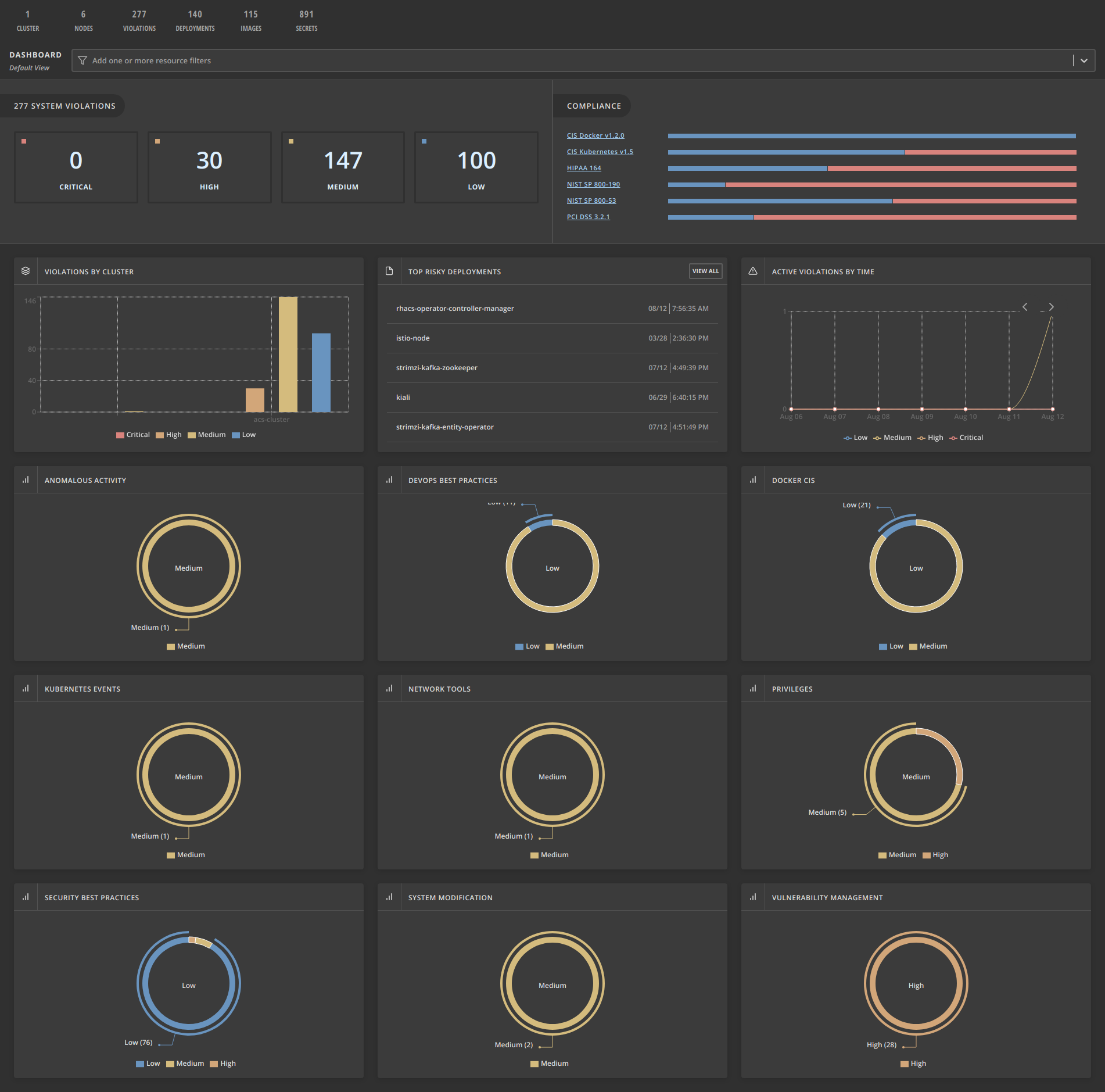Click the bar chart icon beside Network Tools

[x=389, y=689]
